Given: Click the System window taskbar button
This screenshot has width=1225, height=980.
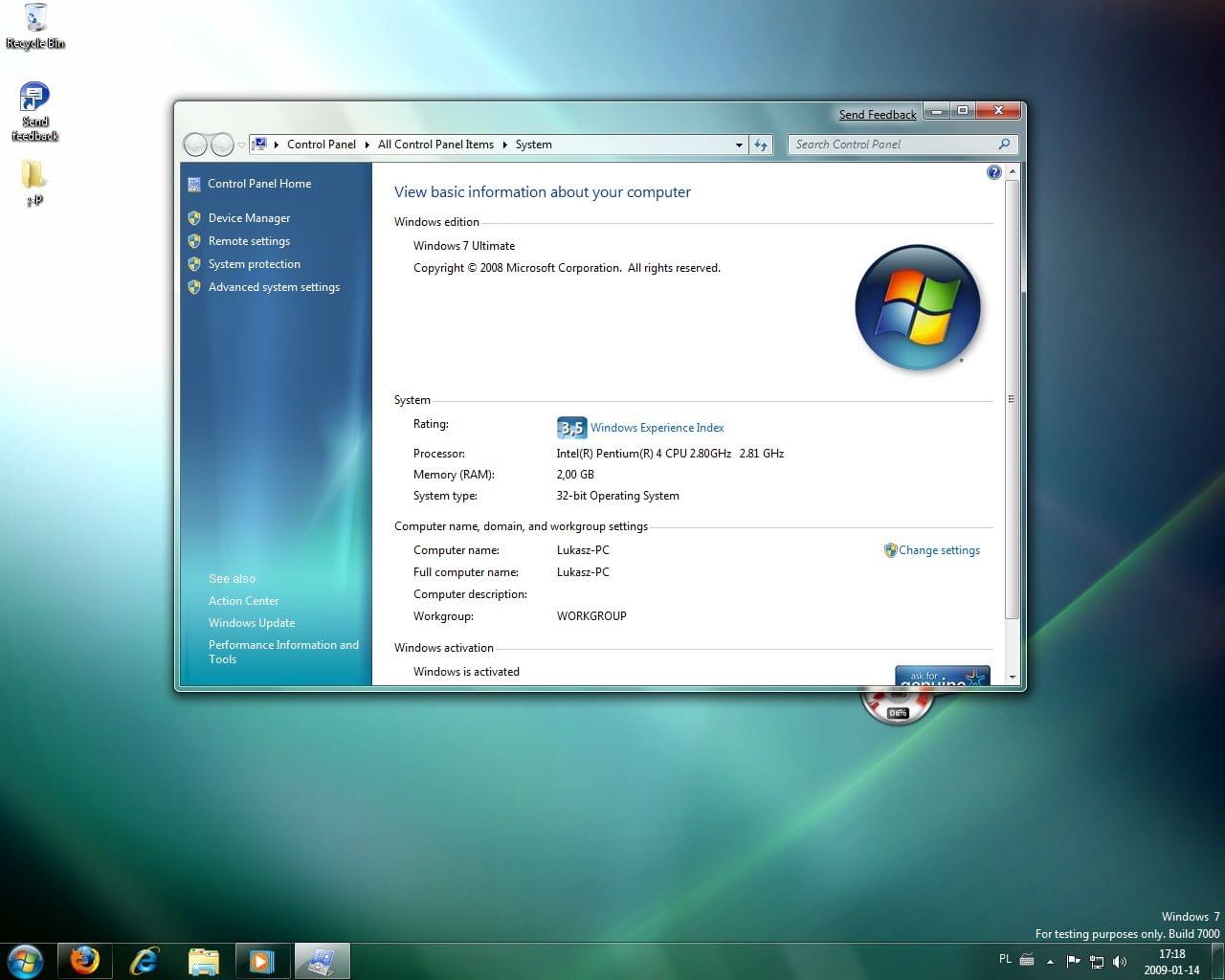Looking at the screenshot, I should [x=322, y=960].
